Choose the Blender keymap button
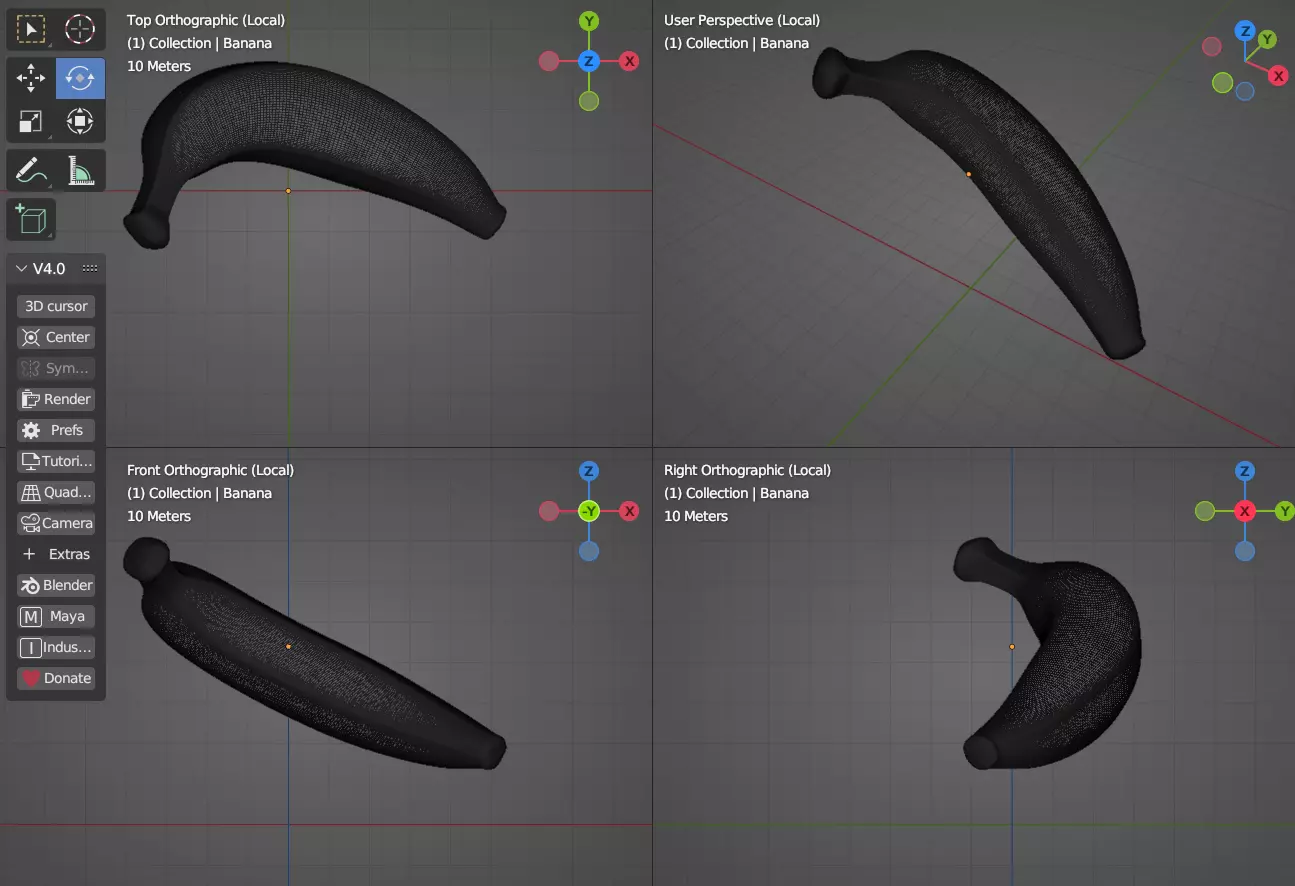This screenshot has height=886, width=1295. click(56, 585)
